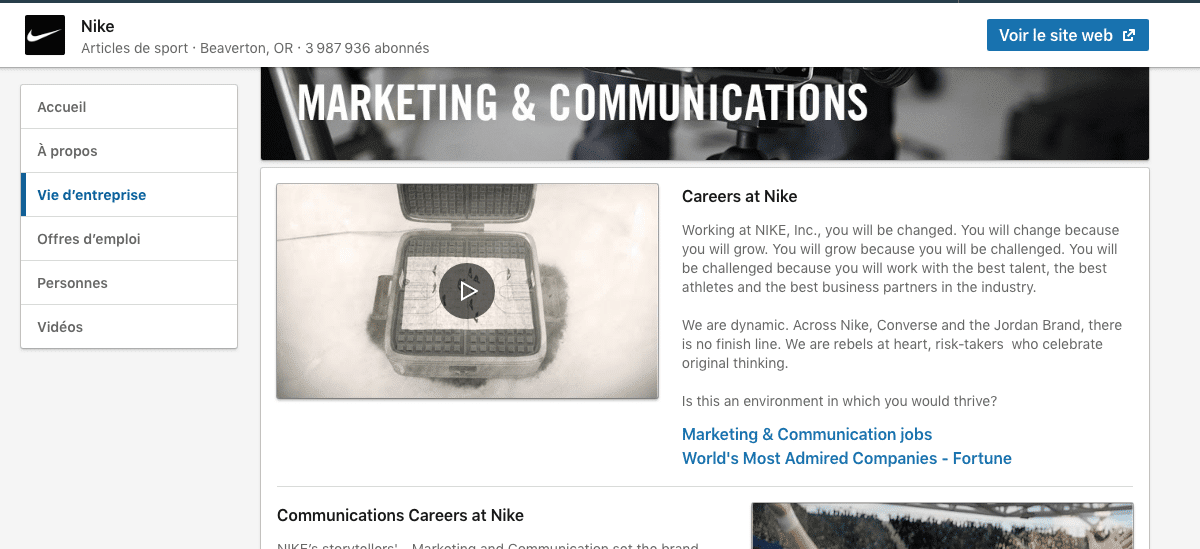Open Marketing & Communication jobs link
The width and height of the screenshot is (1200, 549).
(807, 434)
